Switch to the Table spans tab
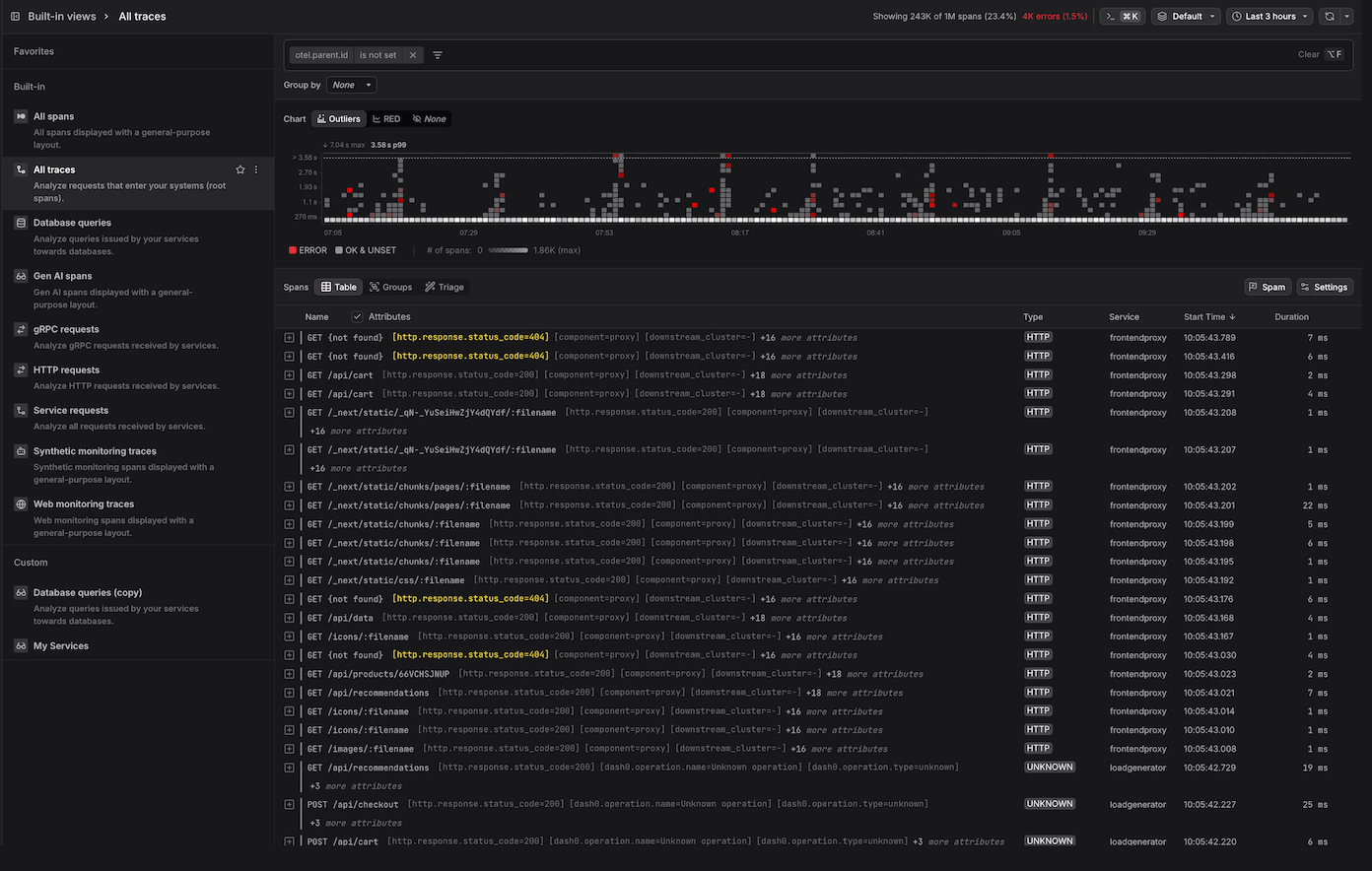Screen dimensions: 1372x871 click(338, 287)
